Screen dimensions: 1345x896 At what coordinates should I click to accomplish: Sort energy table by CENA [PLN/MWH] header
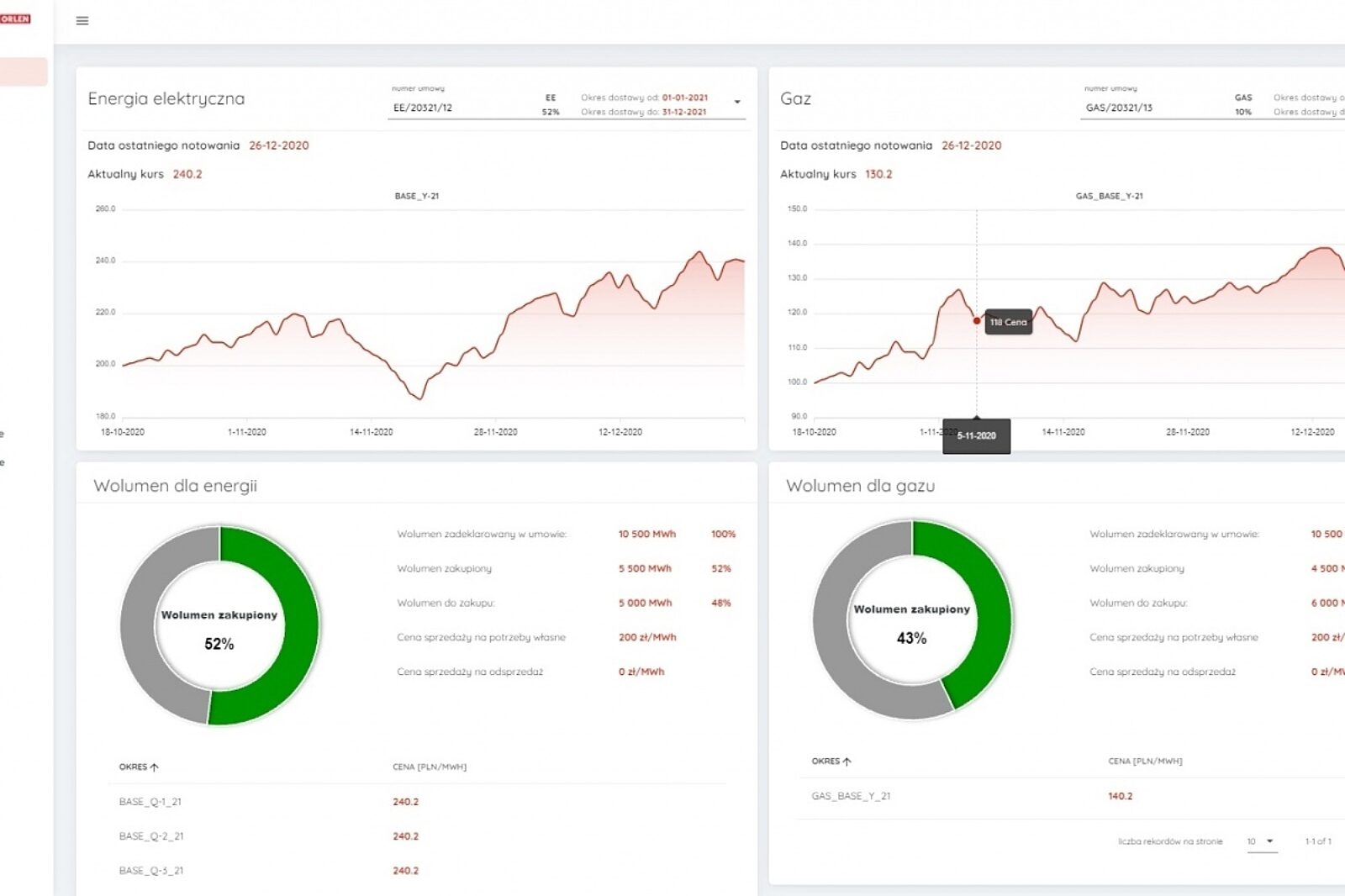(x=429, y=767)
